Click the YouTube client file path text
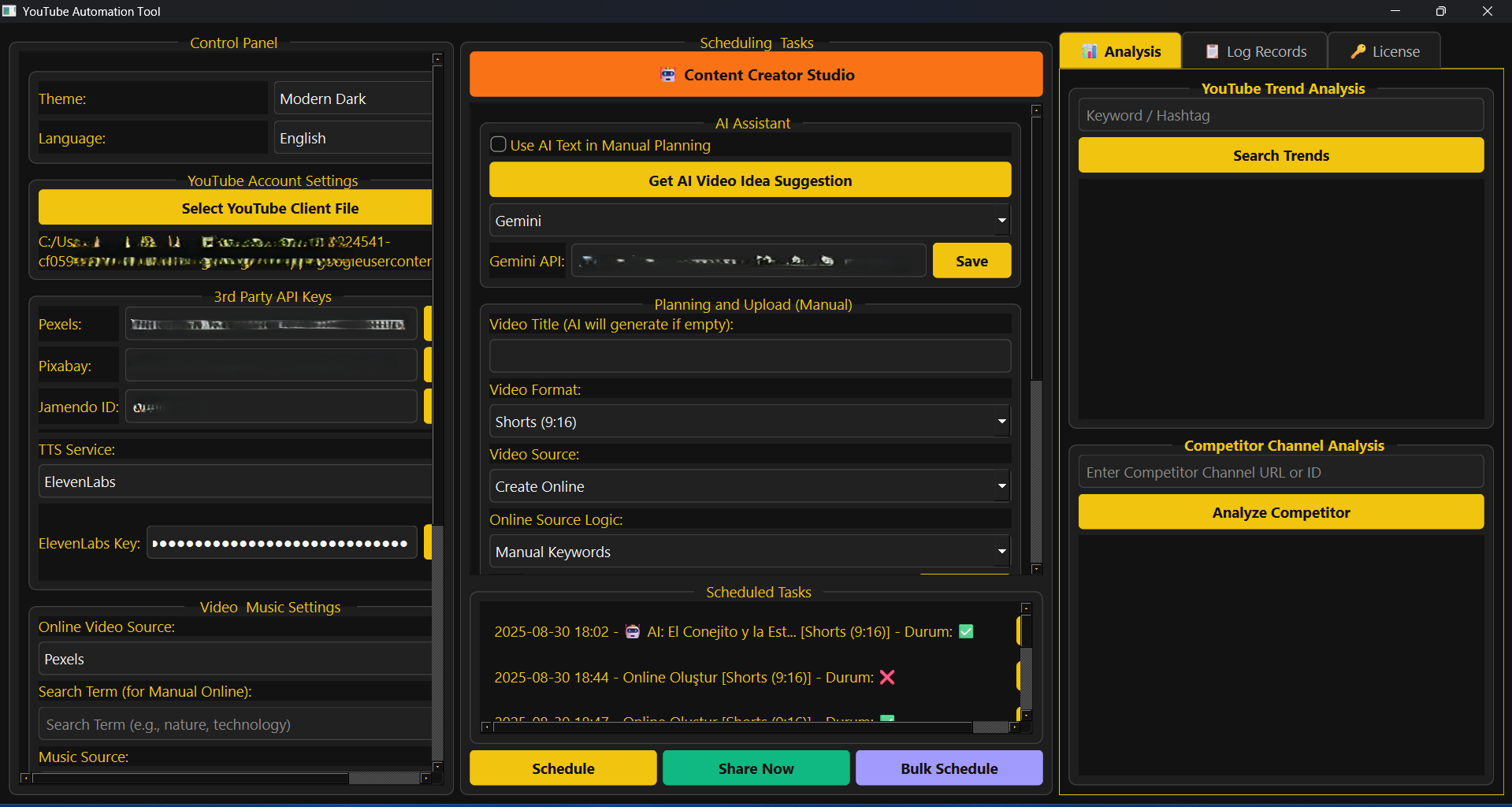Viewport: 1512px width, 807px height. 235,251
